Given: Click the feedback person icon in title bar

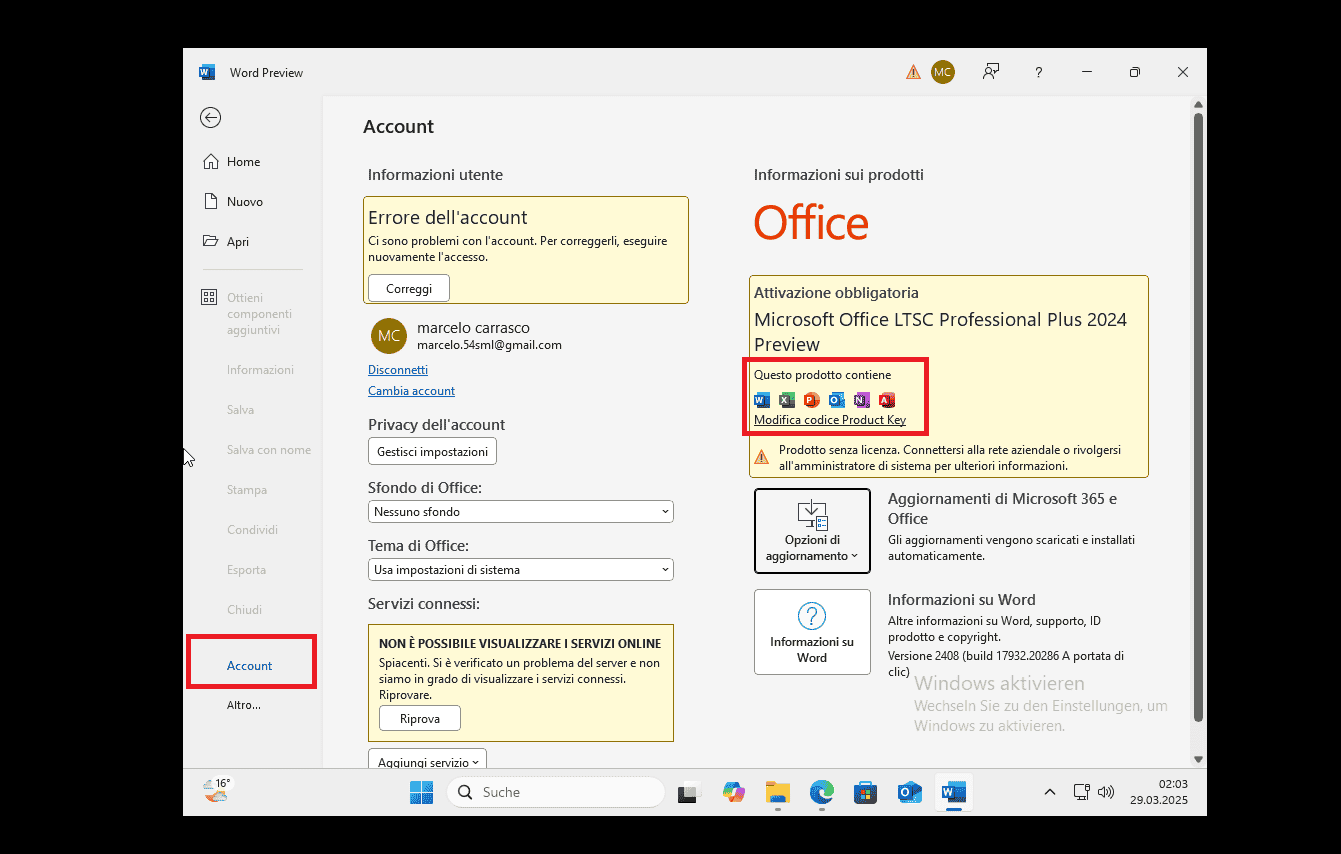Looking at the screenshot, I should point(991,72).
